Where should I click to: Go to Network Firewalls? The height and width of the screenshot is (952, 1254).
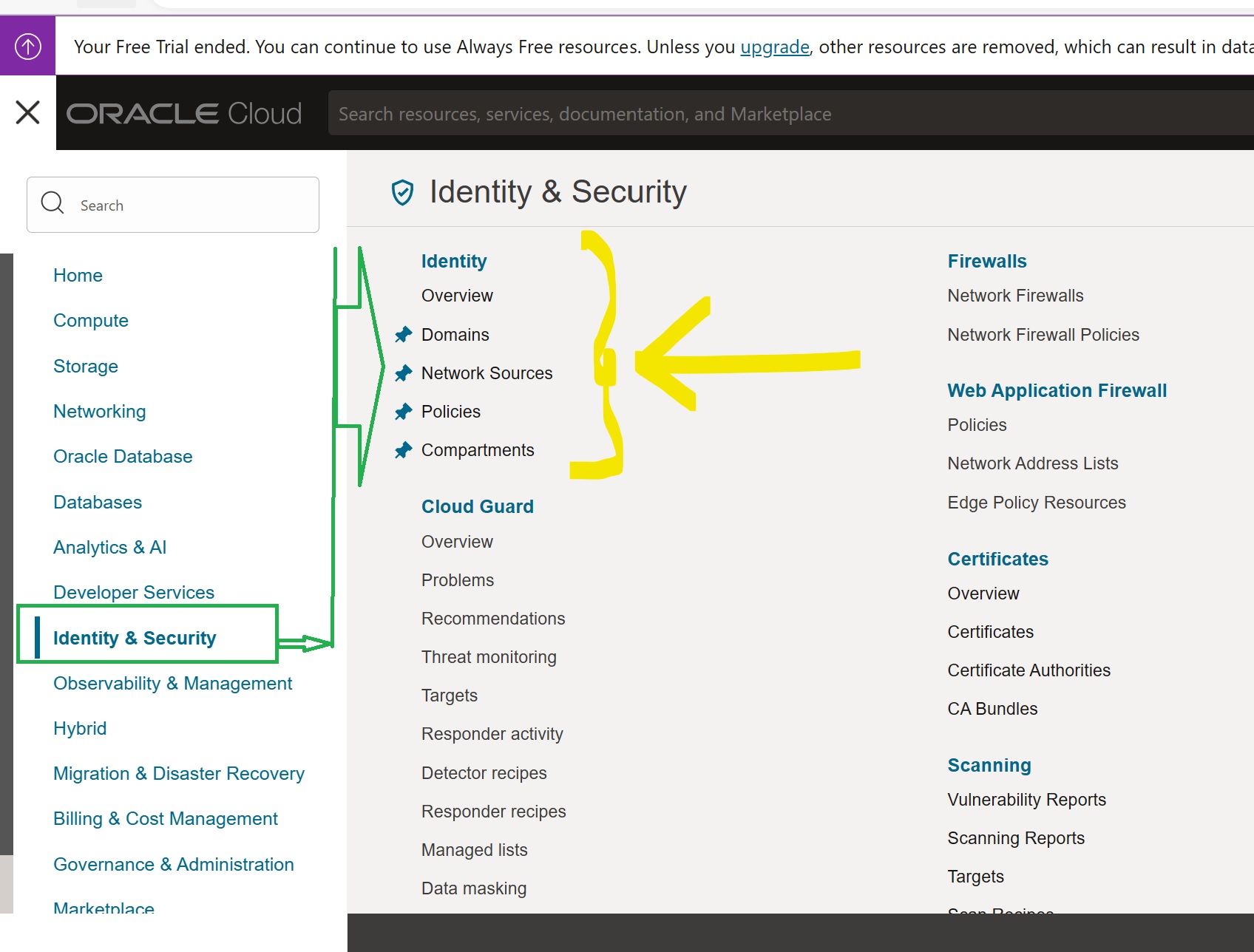tap(1015, 296)
